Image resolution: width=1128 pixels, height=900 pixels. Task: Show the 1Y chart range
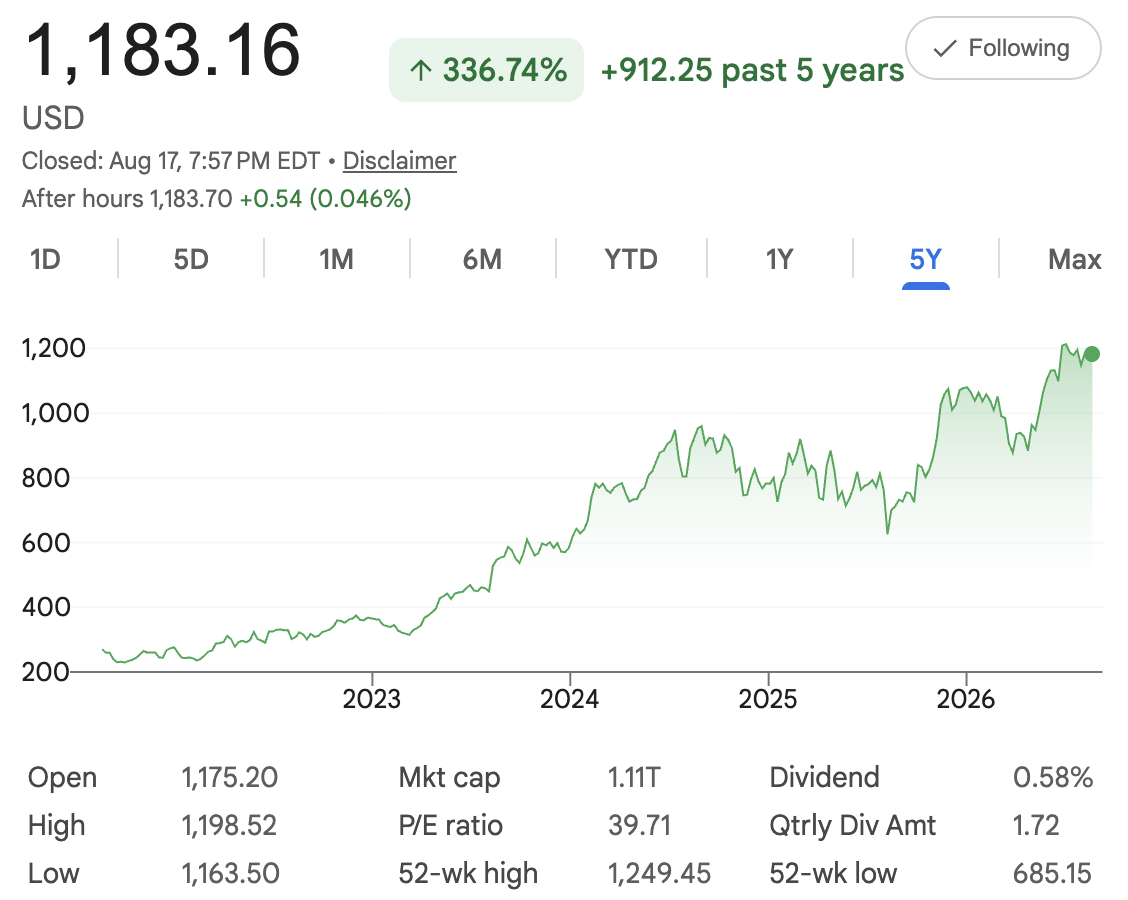(x=779, y=259)
